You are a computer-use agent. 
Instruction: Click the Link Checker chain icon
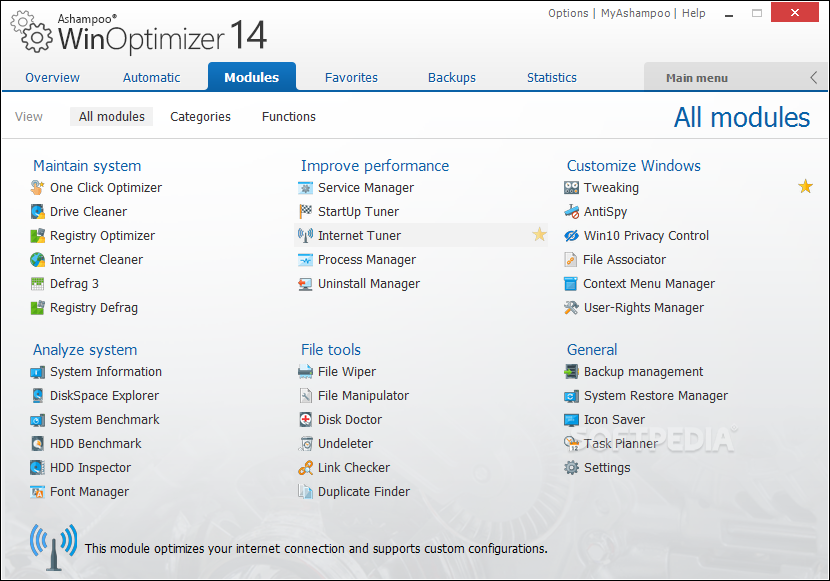(x=305, y=468)
